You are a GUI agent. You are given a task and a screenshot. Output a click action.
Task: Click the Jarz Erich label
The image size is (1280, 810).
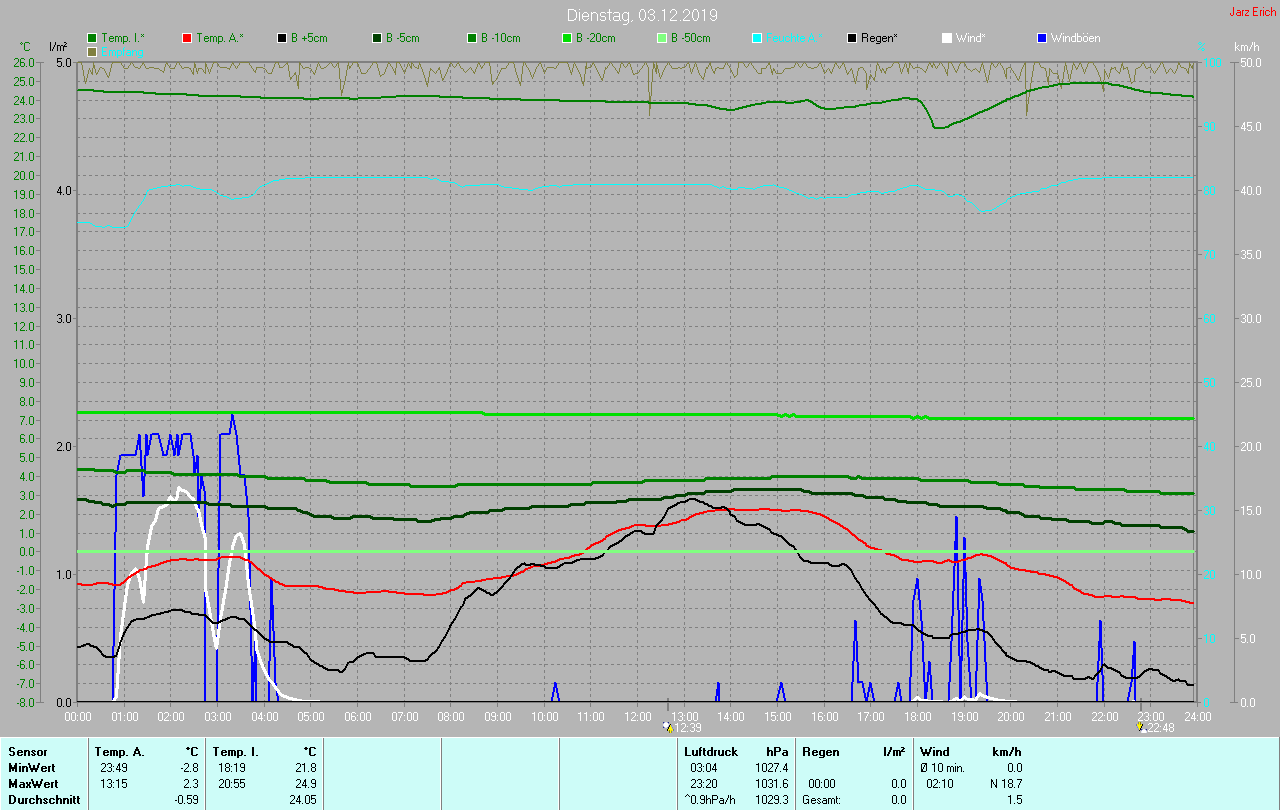[x=1252, y=12]
